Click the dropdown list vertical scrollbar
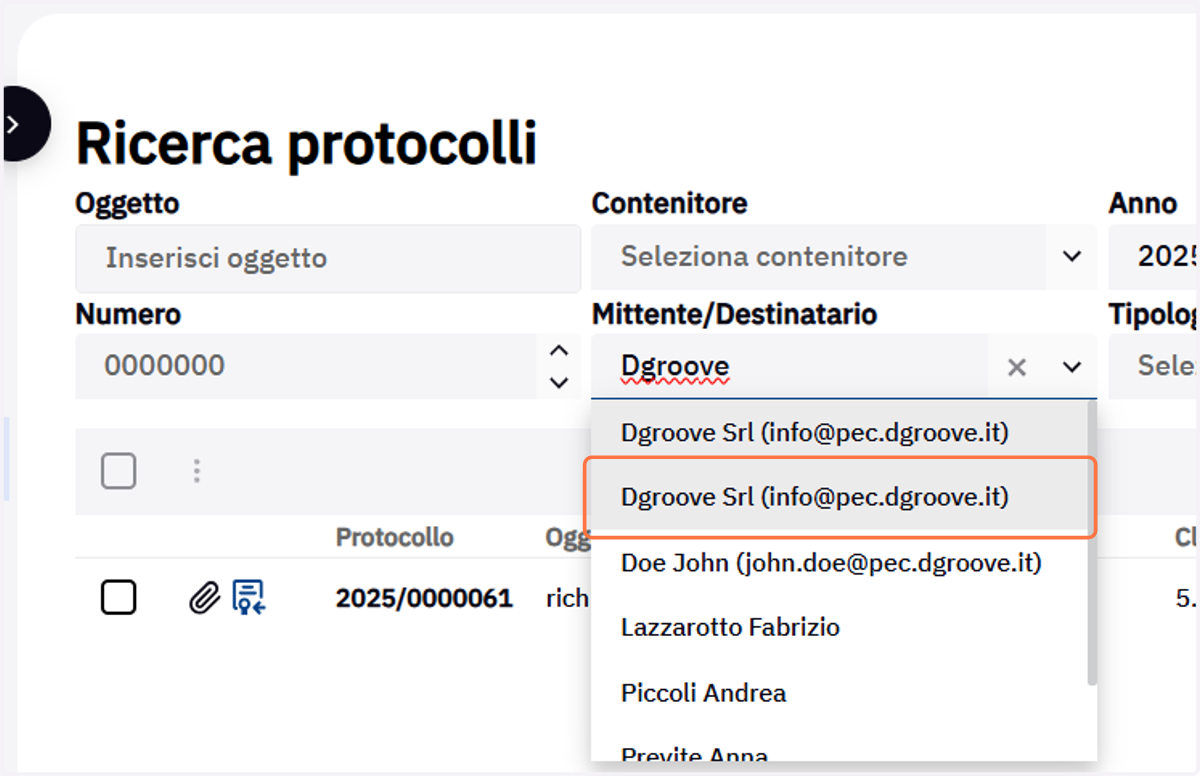This screenshot has width=1200, height=776. [x=1092, y=543]
